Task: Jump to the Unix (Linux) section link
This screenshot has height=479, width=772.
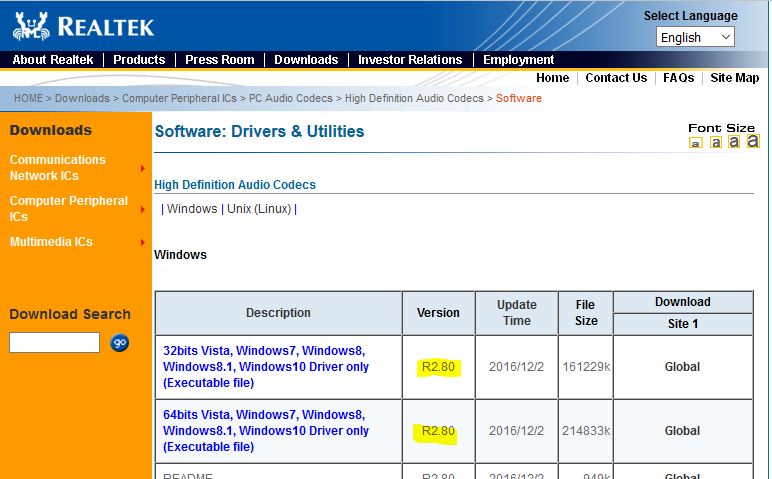Action: [259, 209]
